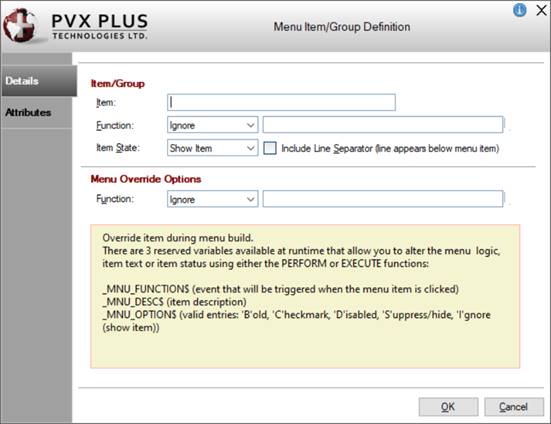This screenshot has height=424, width=551.
Task: Click the blue info help icon
Action: coord(520,10)
